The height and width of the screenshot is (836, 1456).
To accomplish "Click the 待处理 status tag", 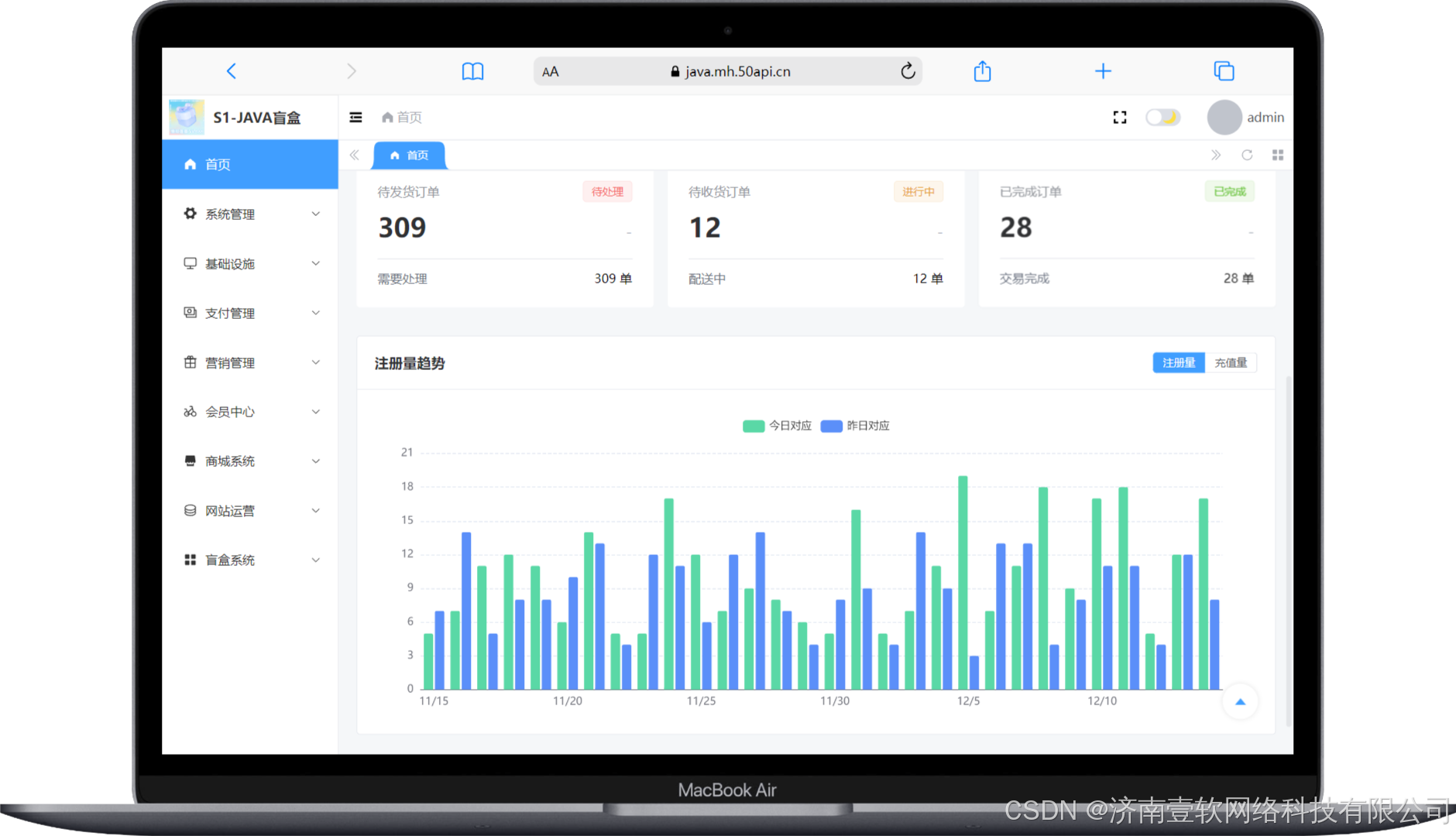I will tap(607, 191).
